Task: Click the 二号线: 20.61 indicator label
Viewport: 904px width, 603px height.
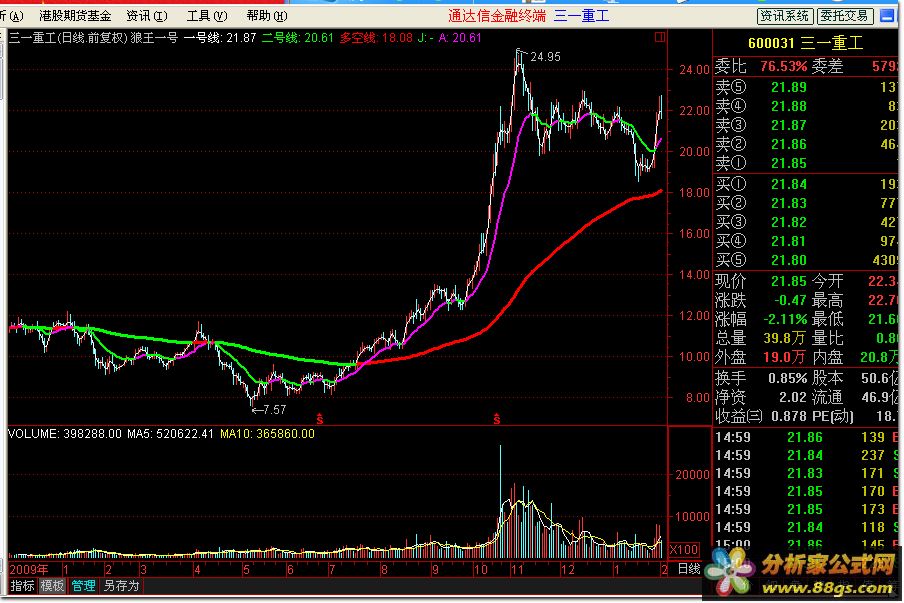Action: pos(297,38)
